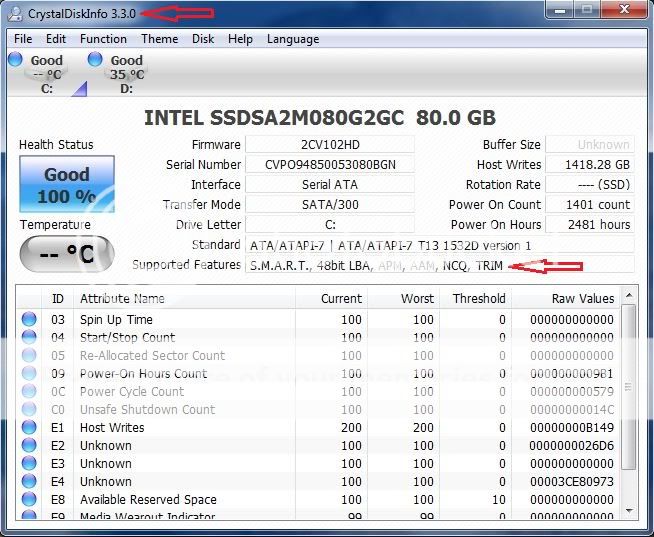Screen dimensions: 654x537
Task: Click raw value 00000000B149 of Host Writes
Action: 572,427
